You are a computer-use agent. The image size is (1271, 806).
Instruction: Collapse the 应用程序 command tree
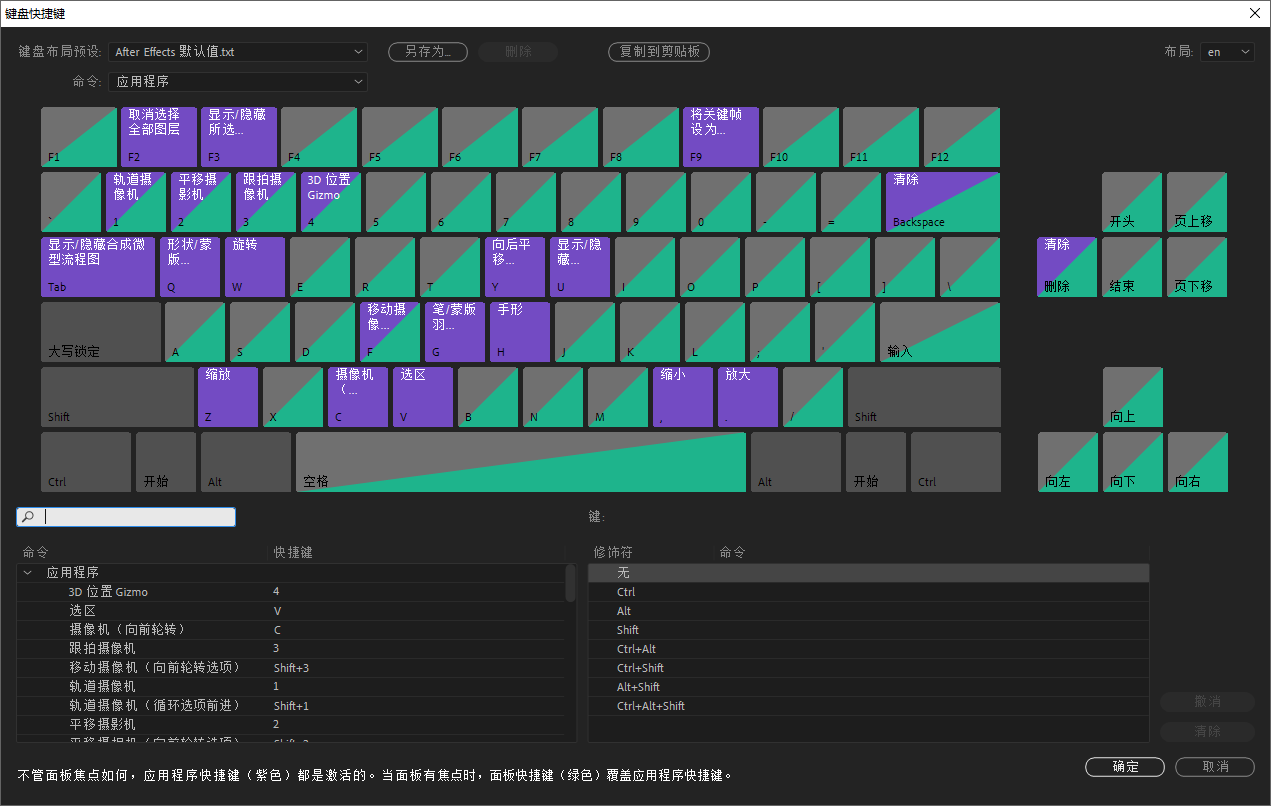[26, 572]
